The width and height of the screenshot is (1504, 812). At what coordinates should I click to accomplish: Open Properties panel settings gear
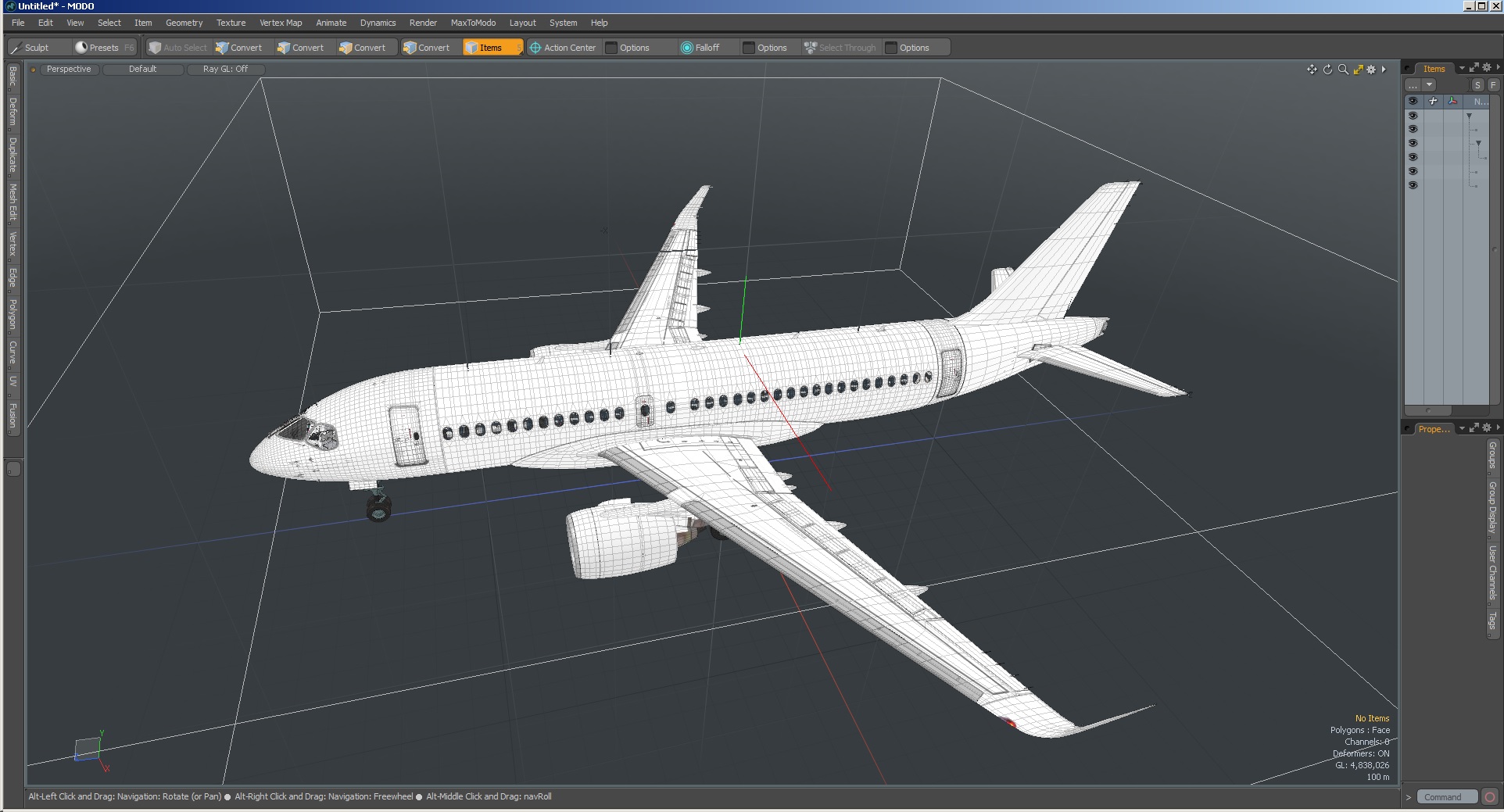click(x=1487, y=427)
